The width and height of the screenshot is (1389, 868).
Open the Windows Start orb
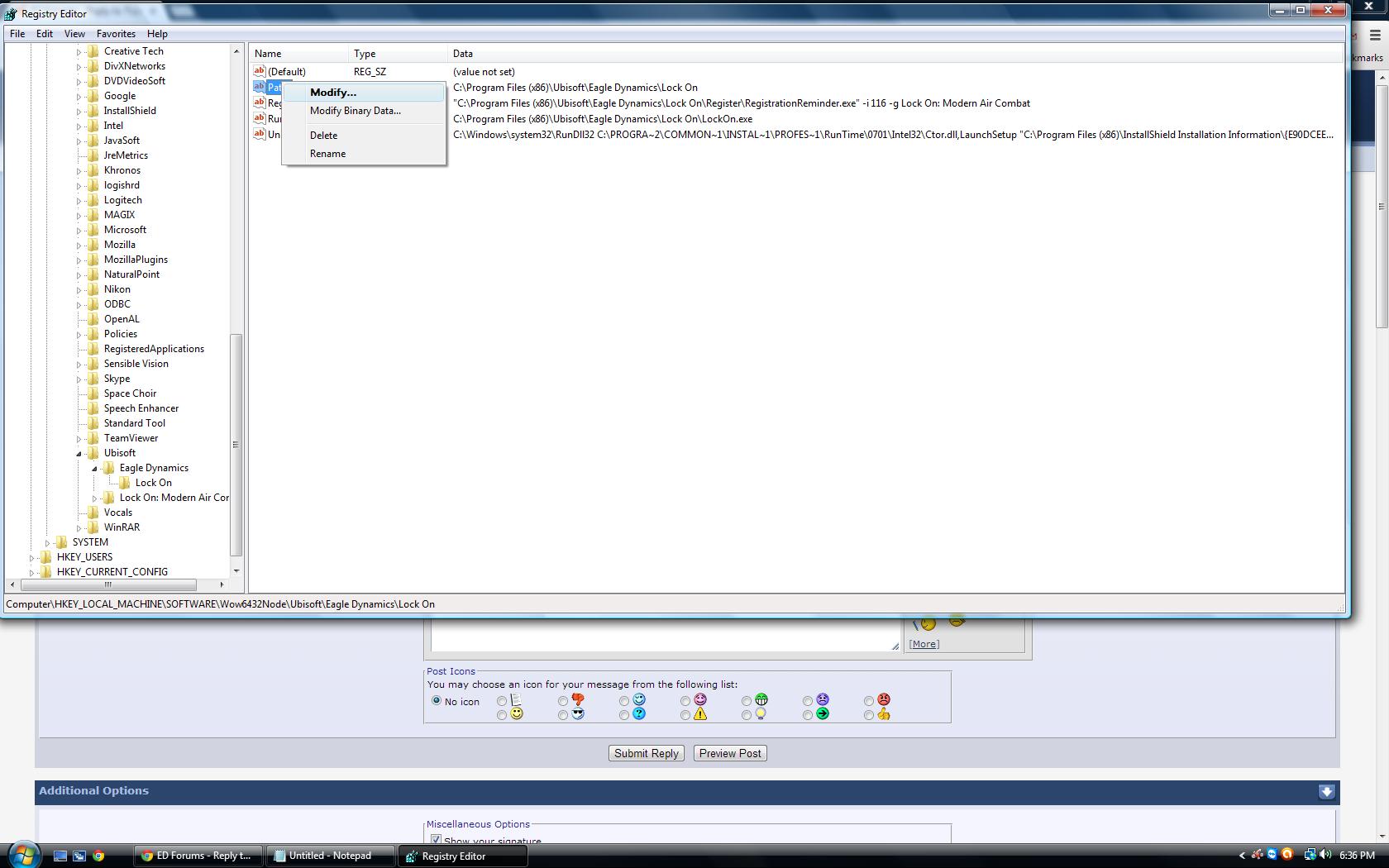click(22, 855)
